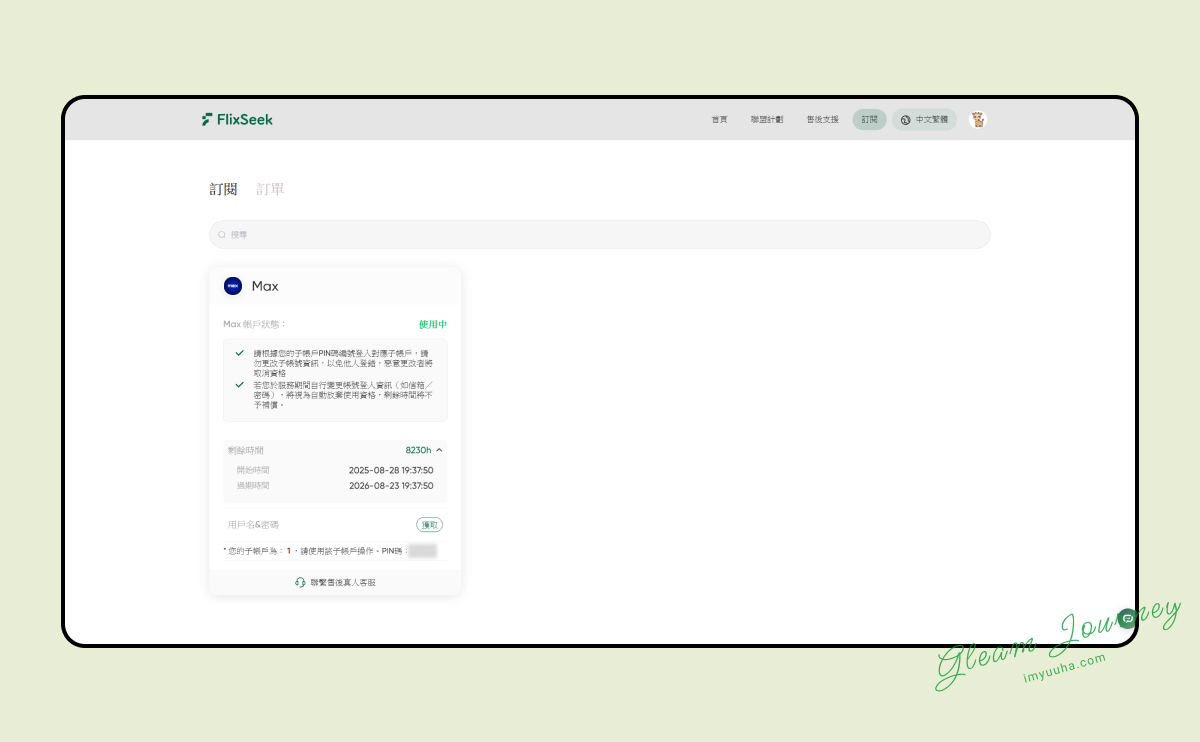
Task: Click the search magnifier icon
Action: click(222, 235)
